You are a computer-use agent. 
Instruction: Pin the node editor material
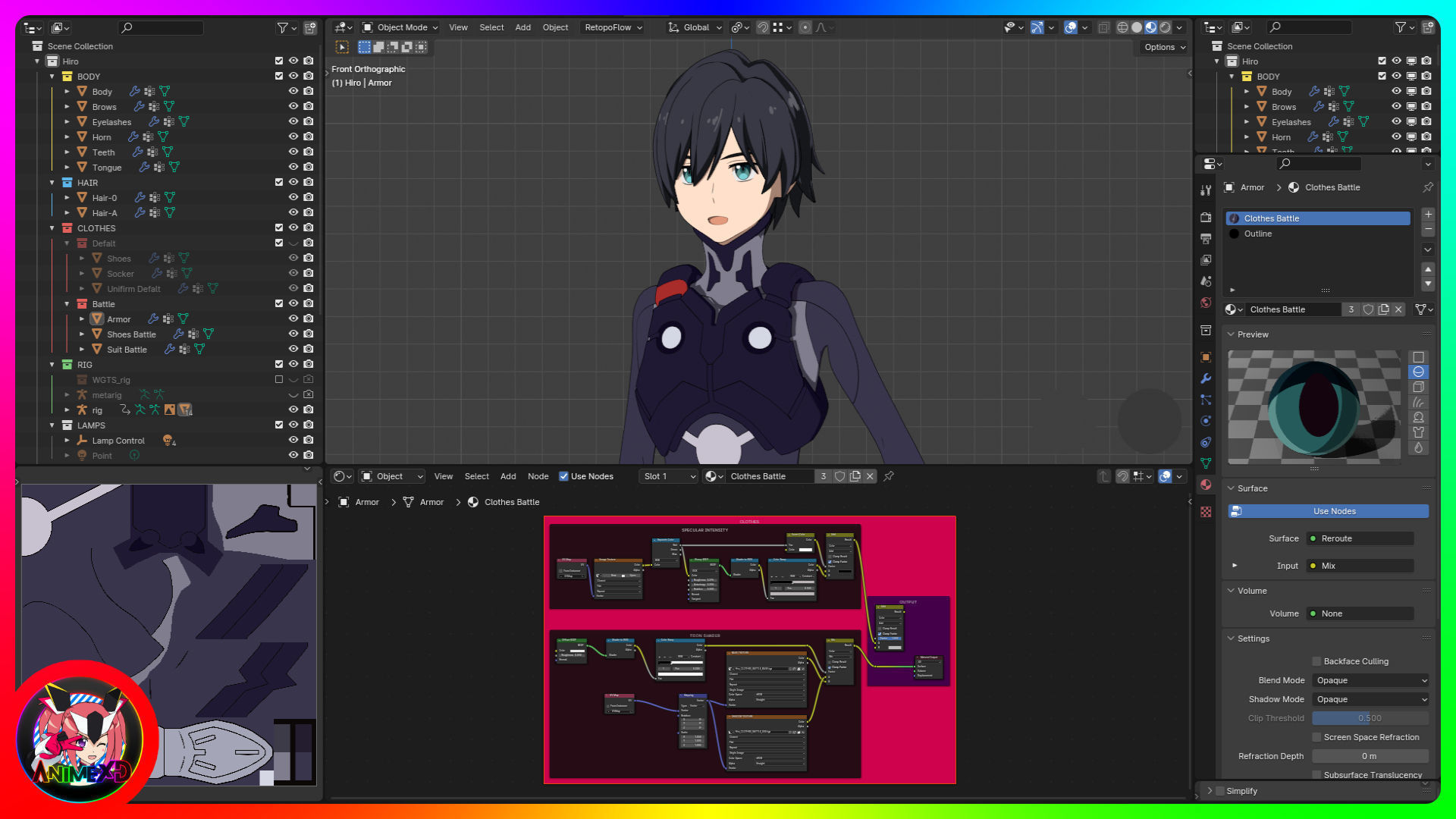click(x=889, y=476)
